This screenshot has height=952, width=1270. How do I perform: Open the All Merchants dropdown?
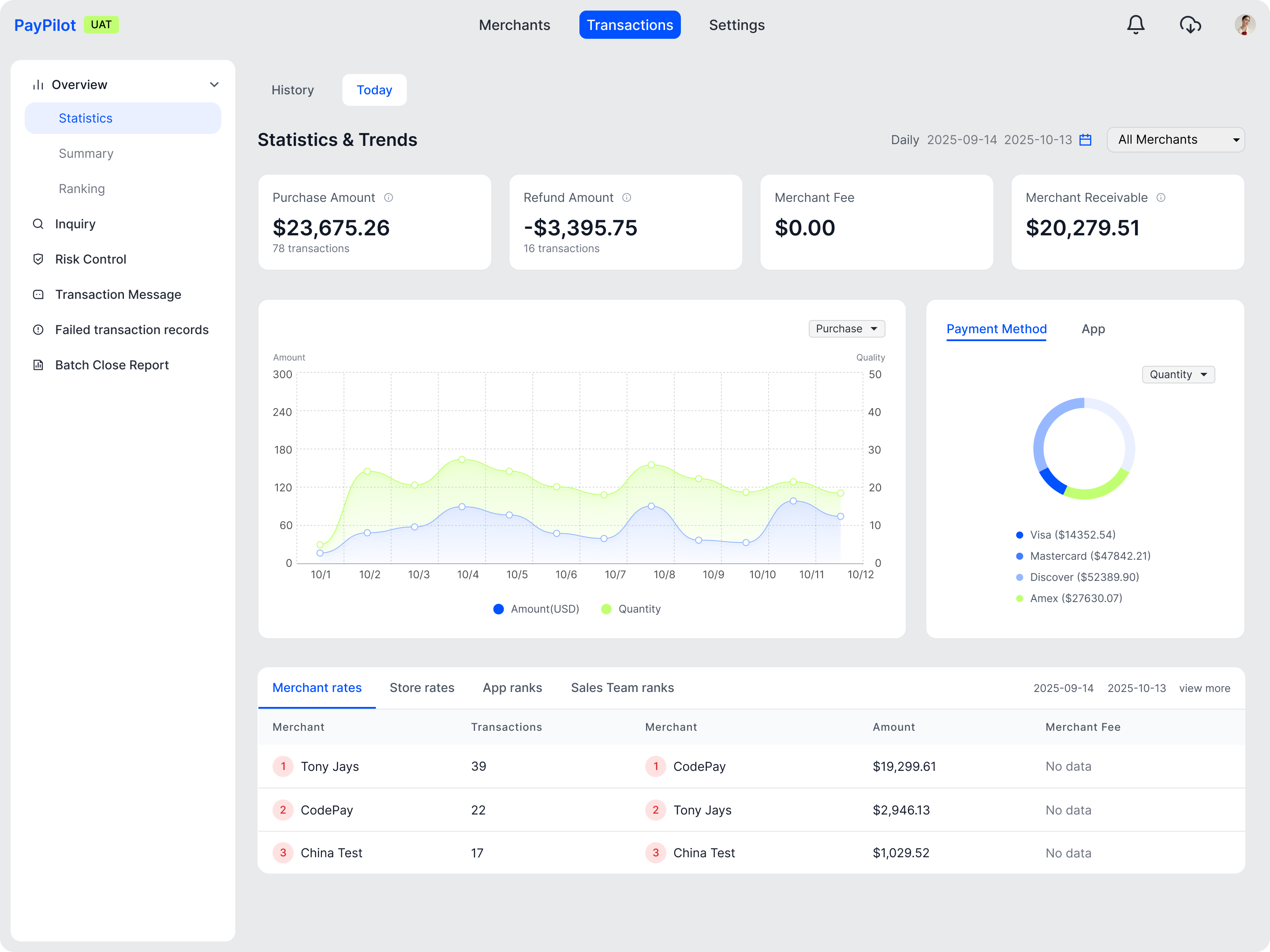pos(1176,139)
